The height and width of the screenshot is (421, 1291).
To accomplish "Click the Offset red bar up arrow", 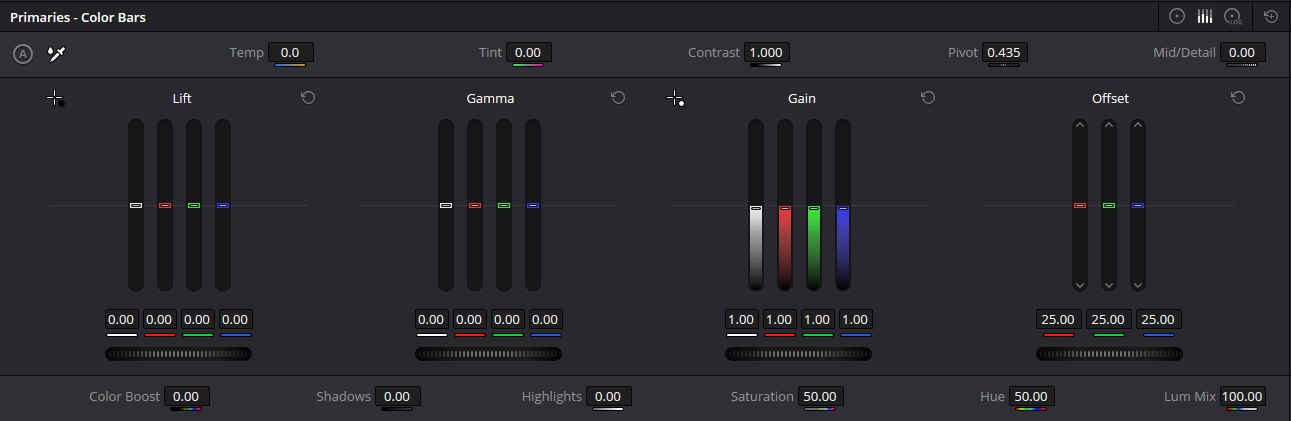I will (1079, 125).
